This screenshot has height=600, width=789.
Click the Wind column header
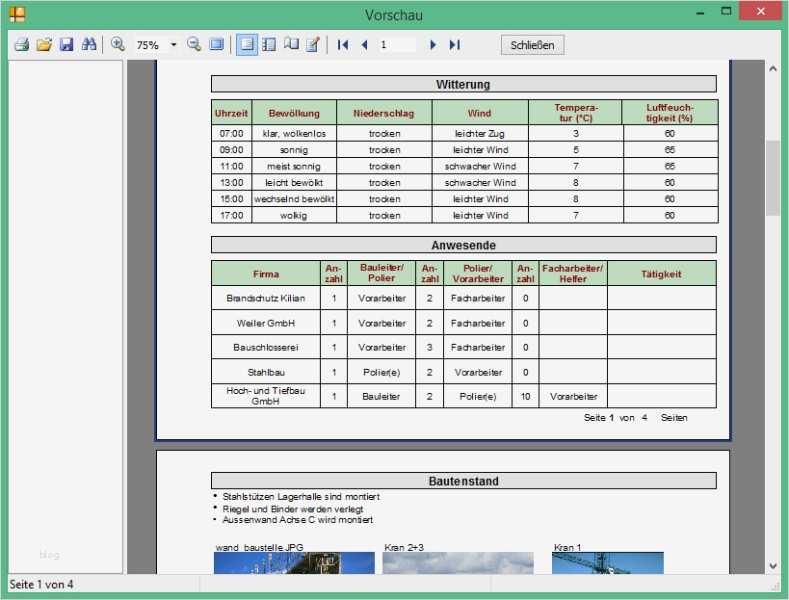point(480,113)
